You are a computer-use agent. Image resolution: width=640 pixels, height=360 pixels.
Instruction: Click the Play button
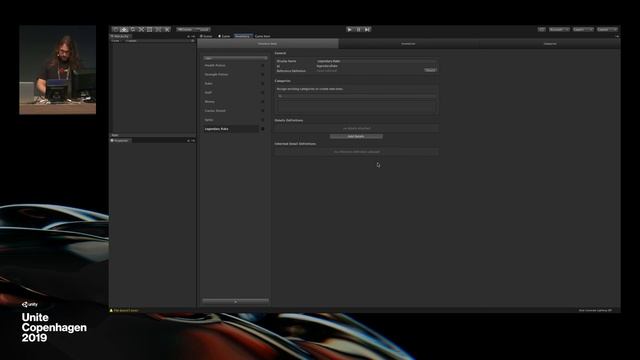350,29
